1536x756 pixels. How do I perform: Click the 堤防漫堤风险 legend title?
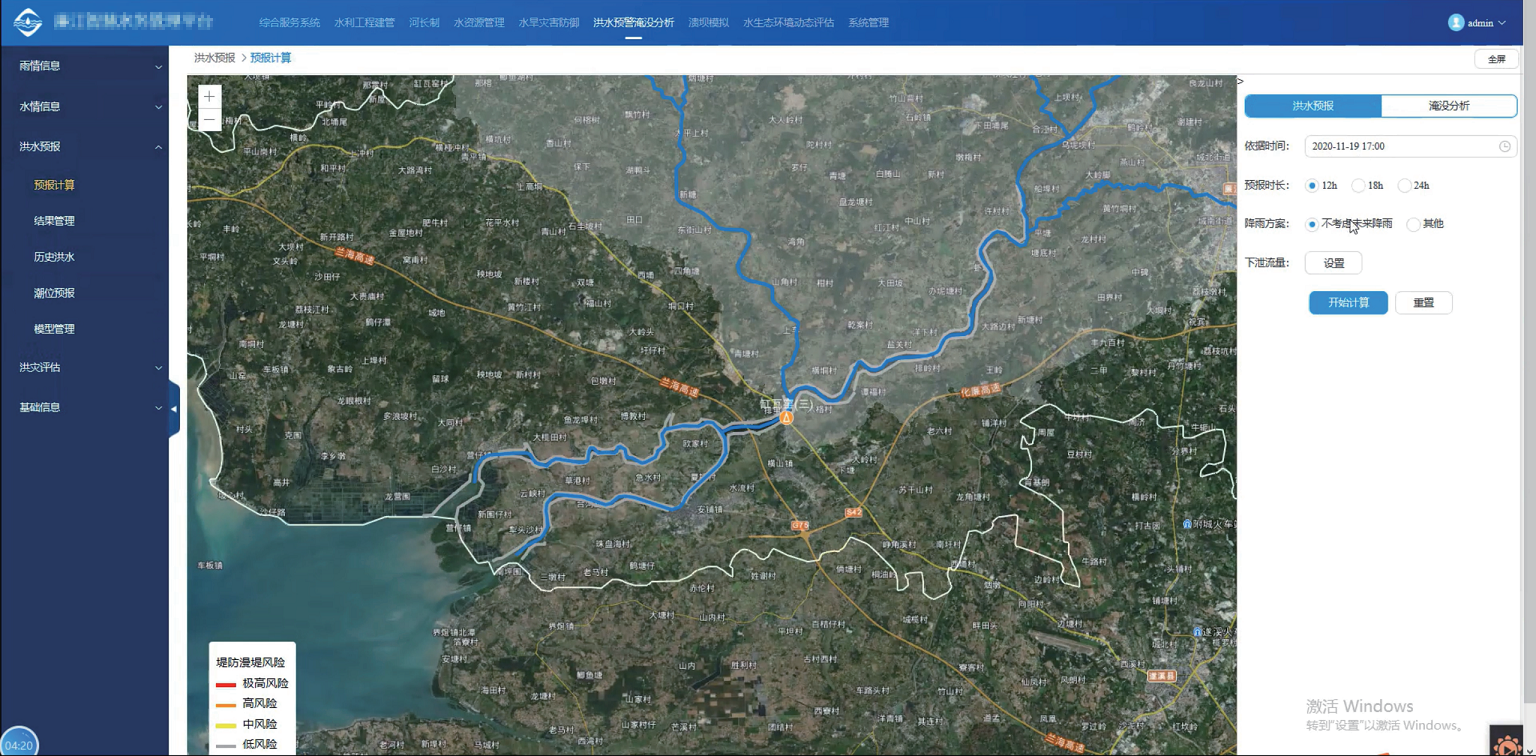coord(251,663)
